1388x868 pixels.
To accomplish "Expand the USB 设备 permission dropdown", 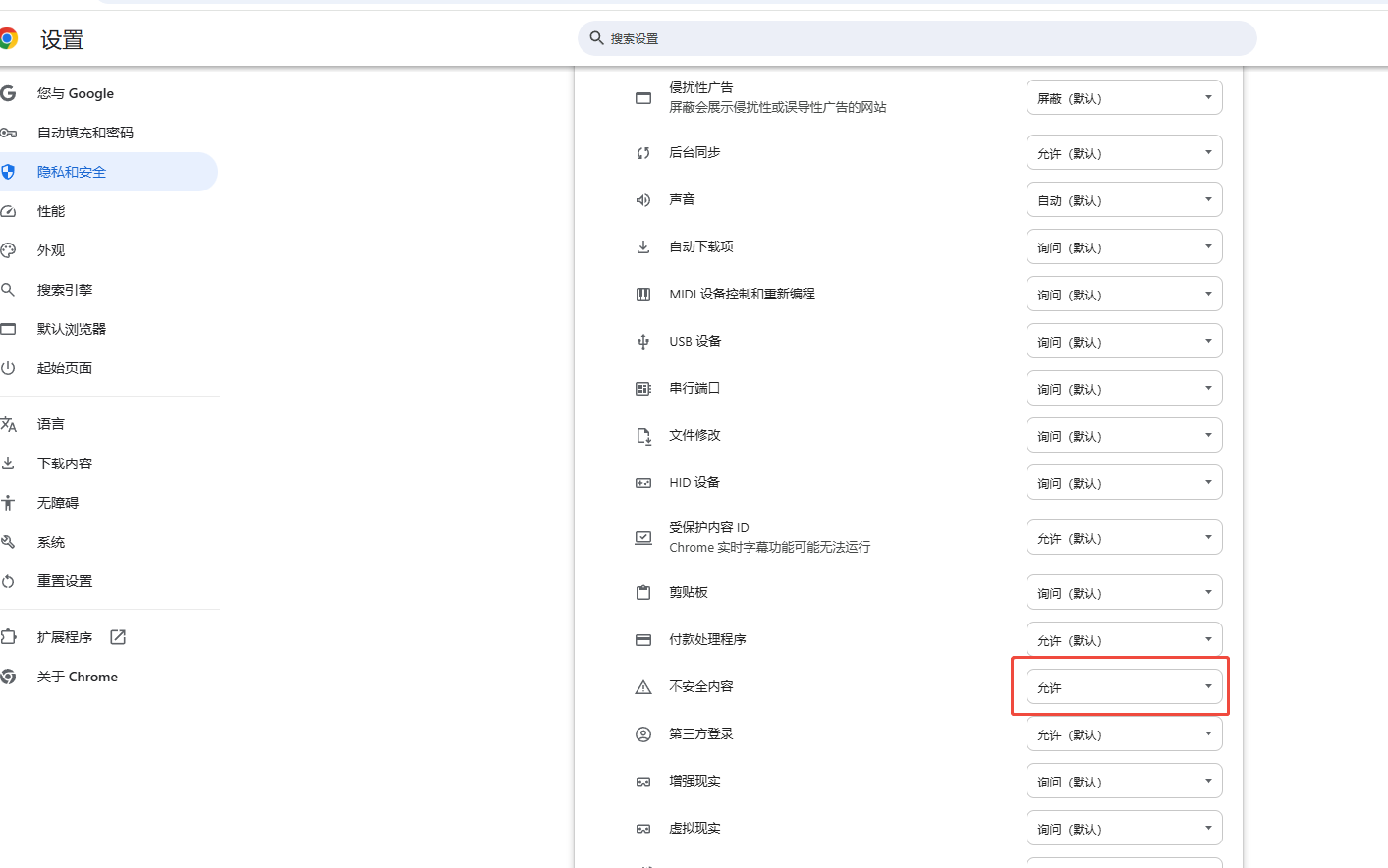I will tap(1125, 341).
